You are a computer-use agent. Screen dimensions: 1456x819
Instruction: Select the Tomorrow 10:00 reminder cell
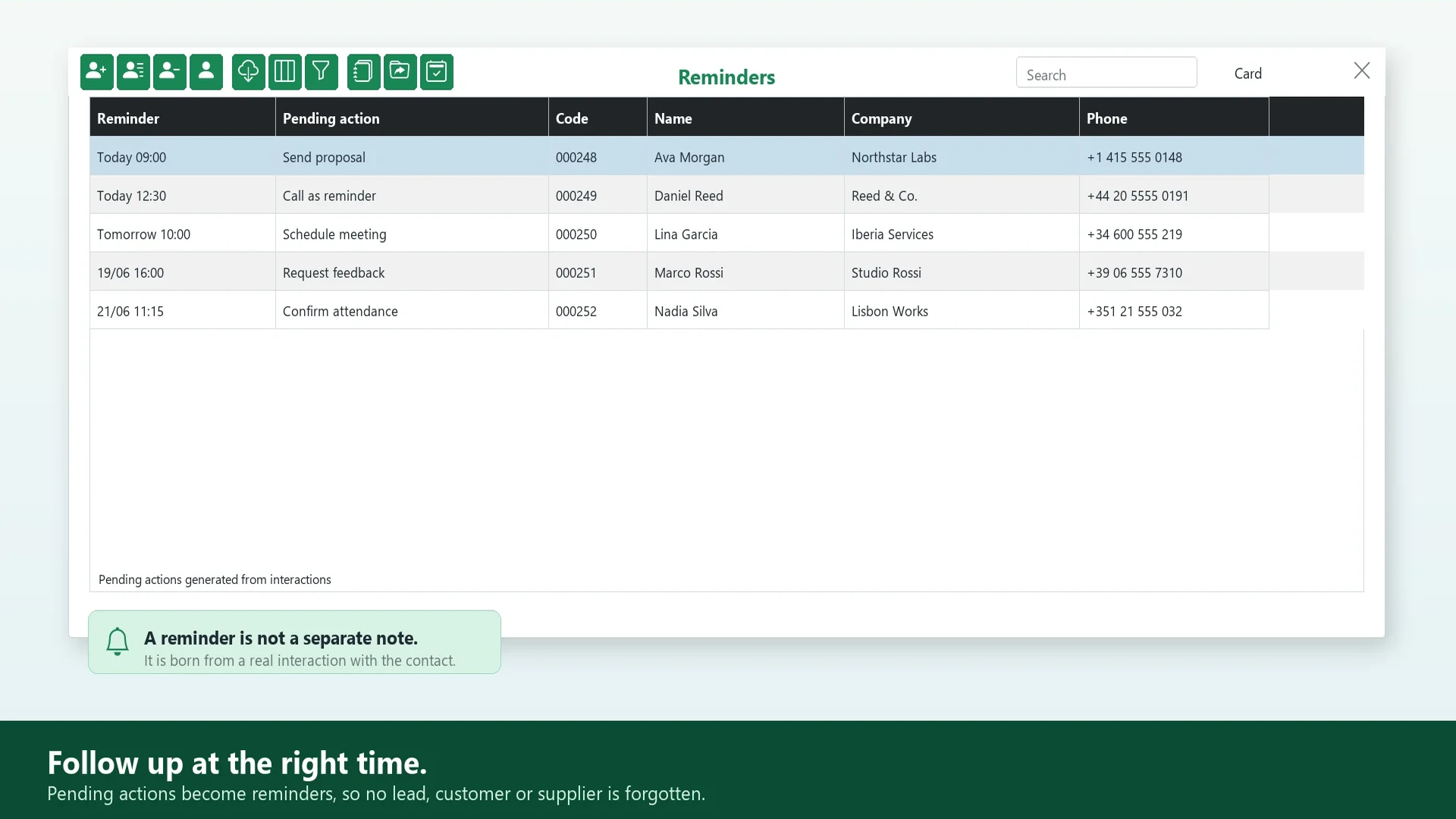183,234
